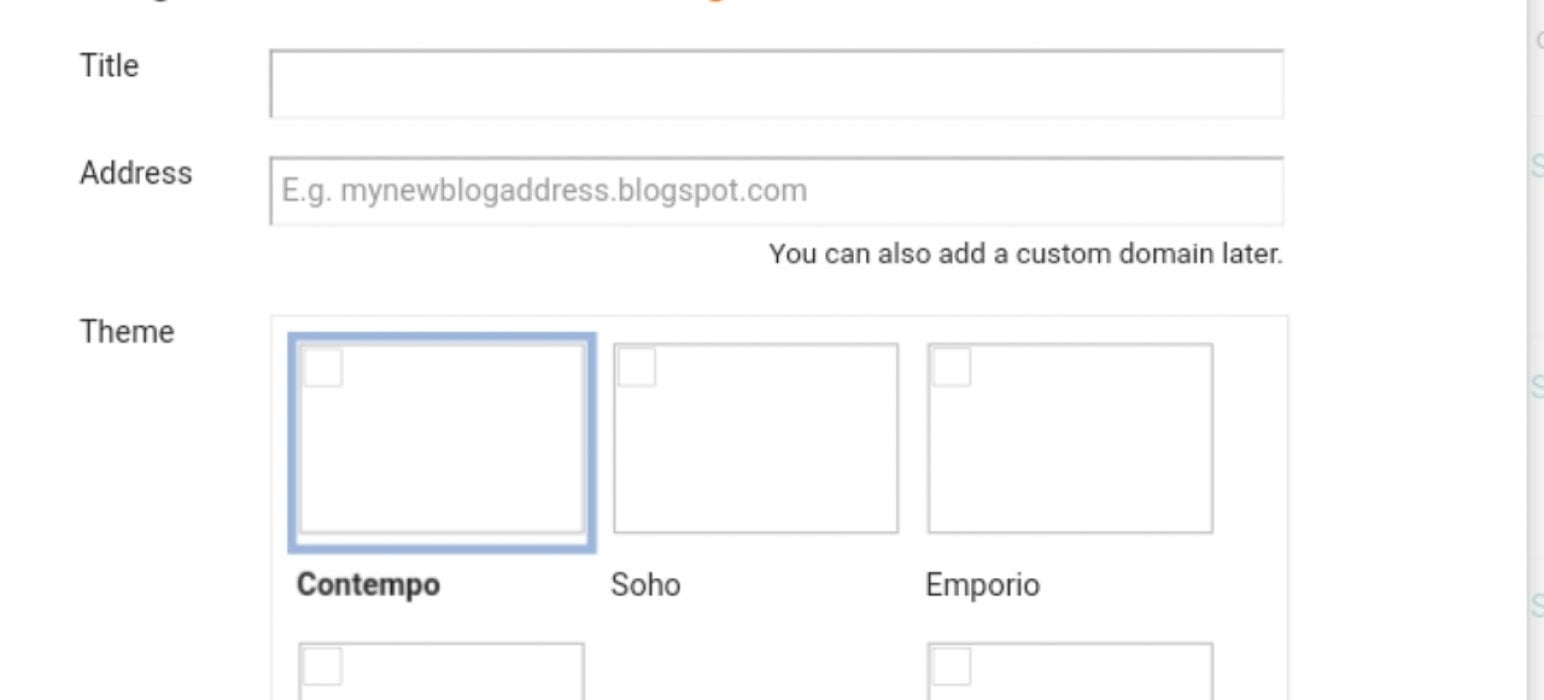Click broken image icon below Emporio label
The height and width of the screenshot is (700, 1544).
click(951, 667)
